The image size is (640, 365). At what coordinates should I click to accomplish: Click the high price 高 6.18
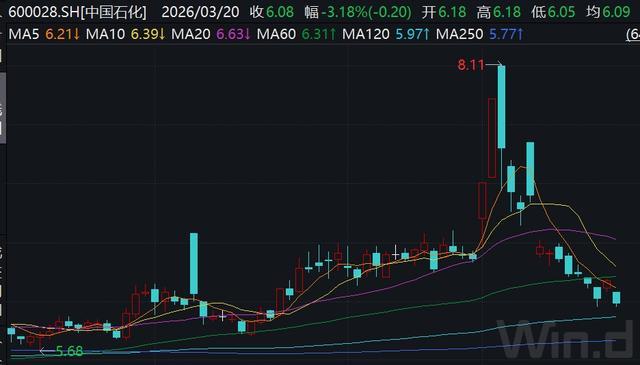tap(498, 12)
